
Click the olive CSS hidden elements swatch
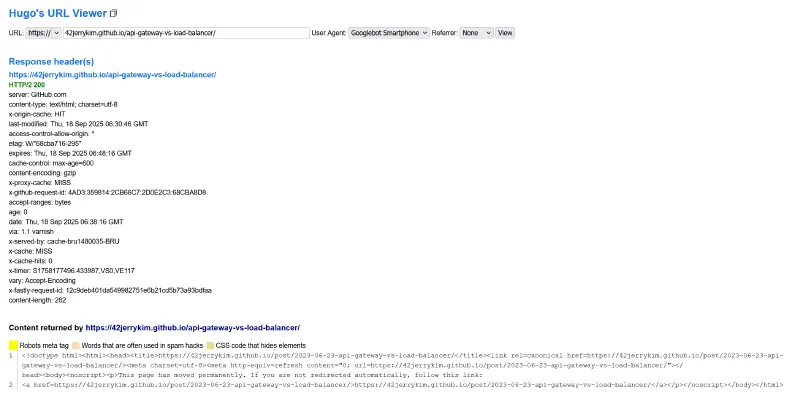click(210, 345)
